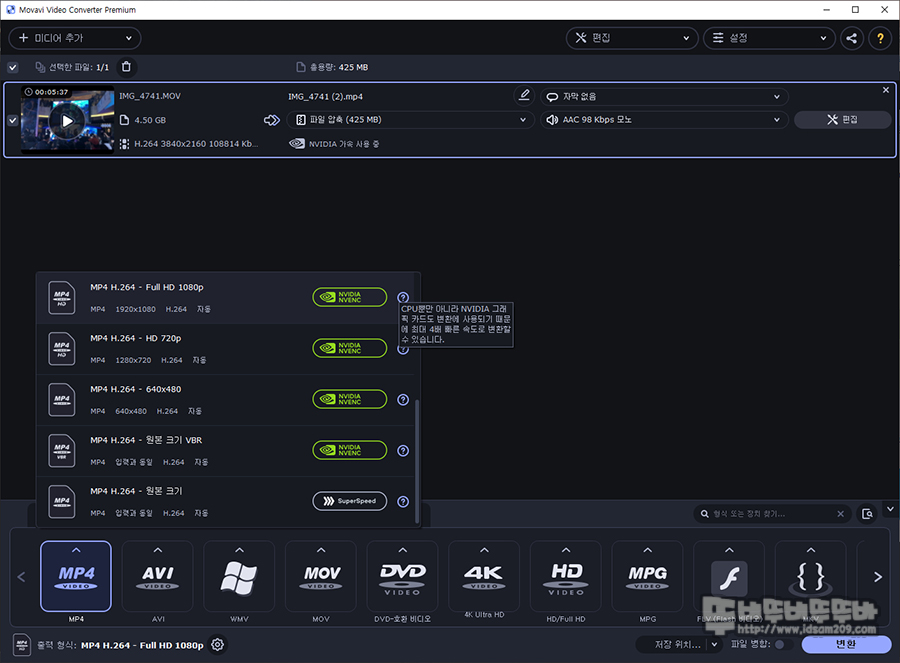Expand the AAC 98 Kbps 모노 audio dropdown
Image resolution: width=900 pixels, height=663 pixels.
pyautogui.click(x=664, y=120)
